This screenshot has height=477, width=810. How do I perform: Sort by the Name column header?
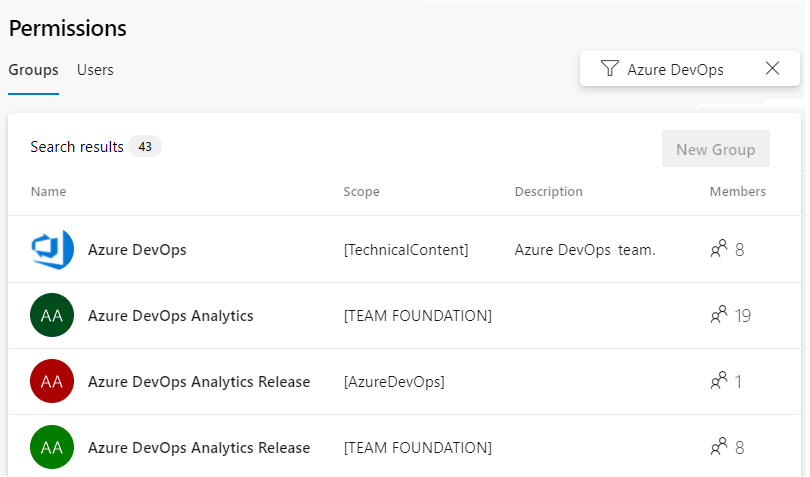click(49, 192)
